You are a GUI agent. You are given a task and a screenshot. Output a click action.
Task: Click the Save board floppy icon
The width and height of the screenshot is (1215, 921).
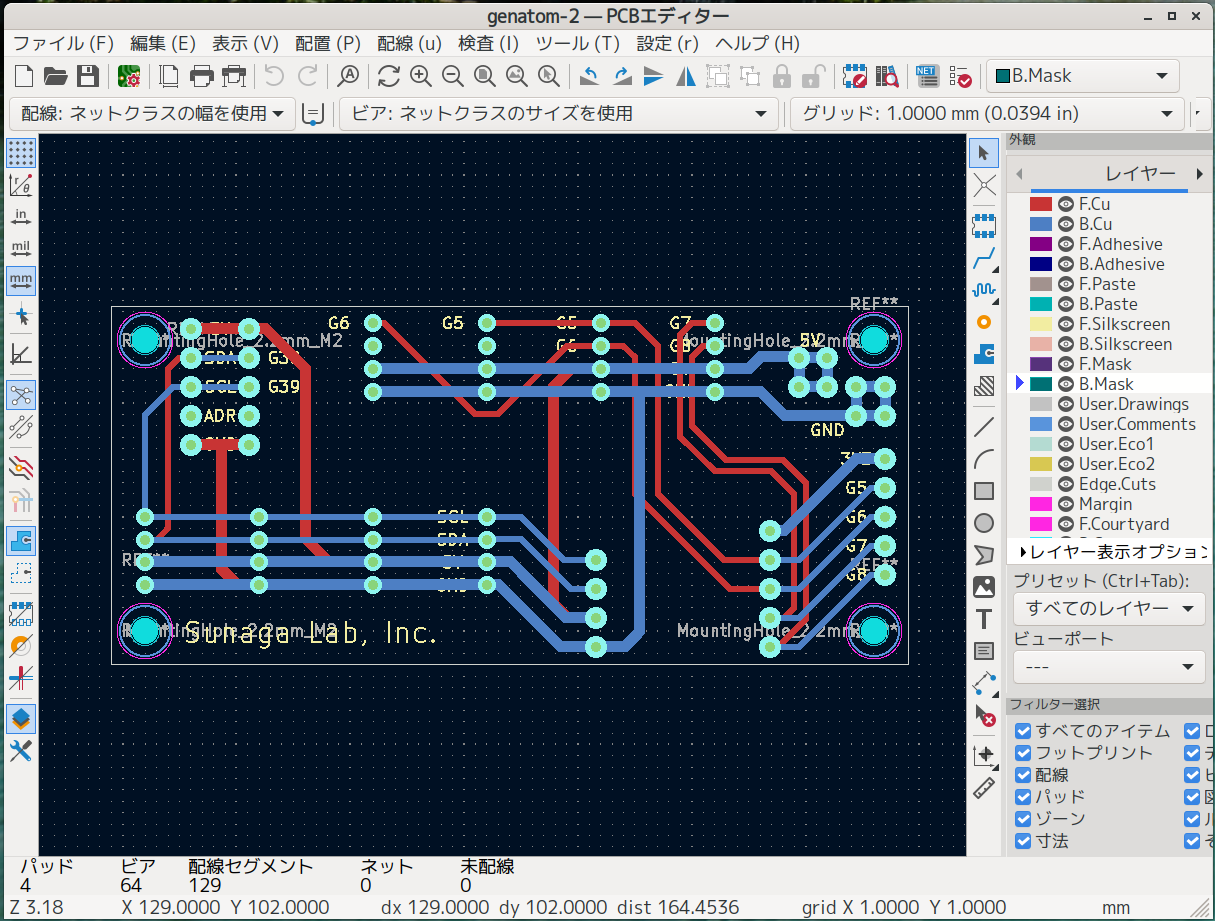(88, 76)
